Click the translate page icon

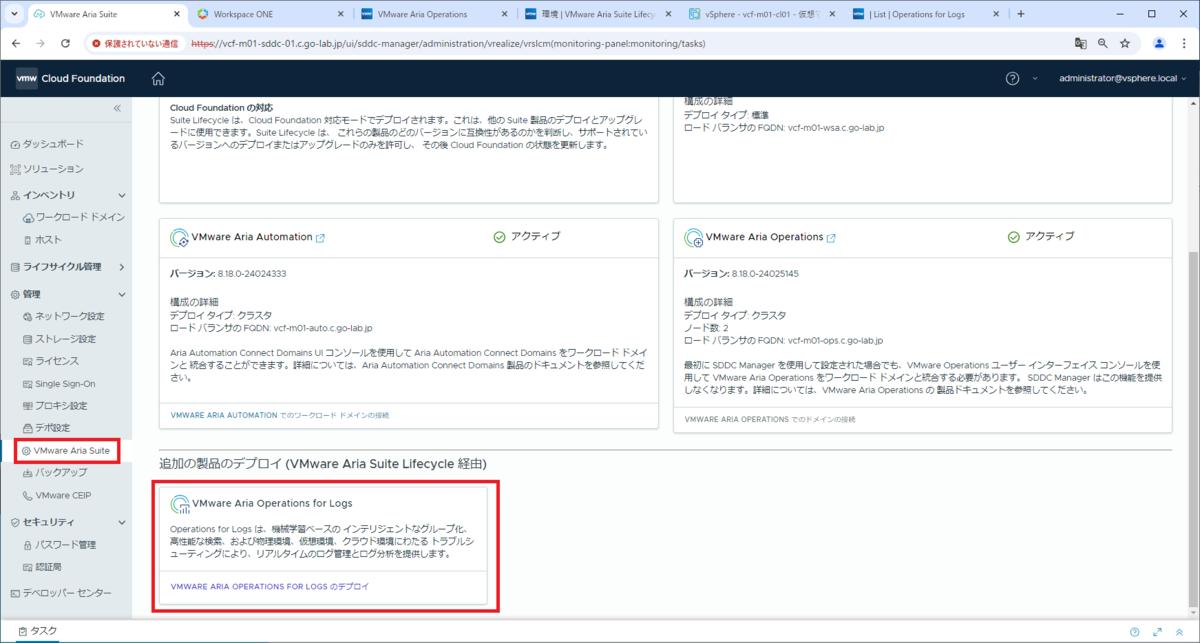tap(1080, 44)
